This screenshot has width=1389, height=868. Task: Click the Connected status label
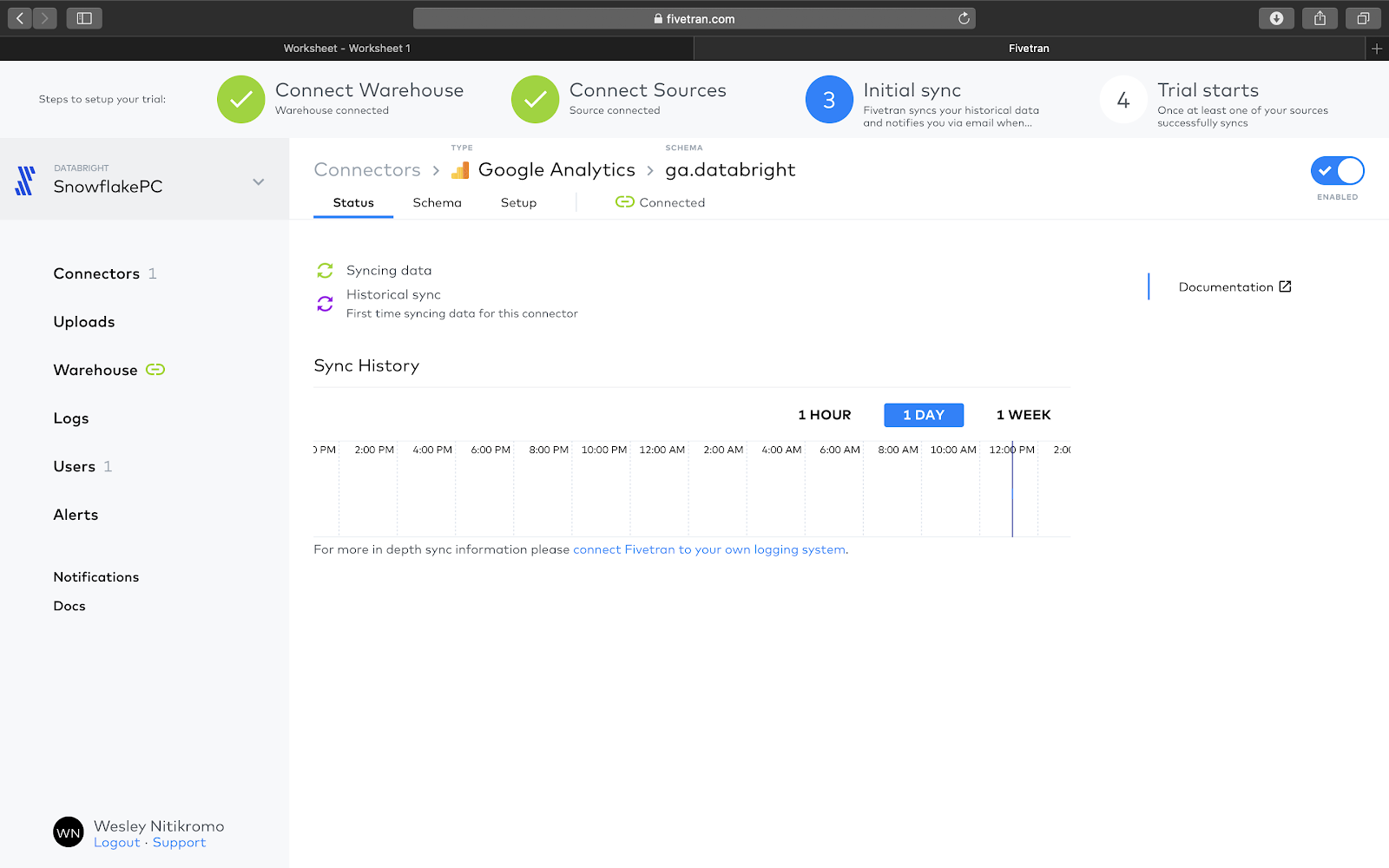pos(672,203)
